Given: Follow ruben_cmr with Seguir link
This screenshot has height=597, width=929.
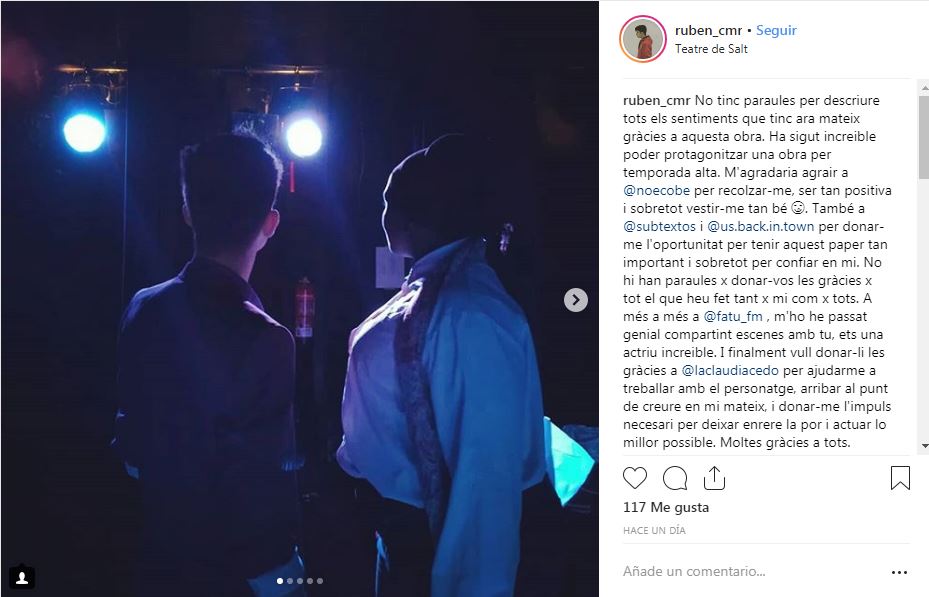Looking at the screenshot, I should [776, 30].
